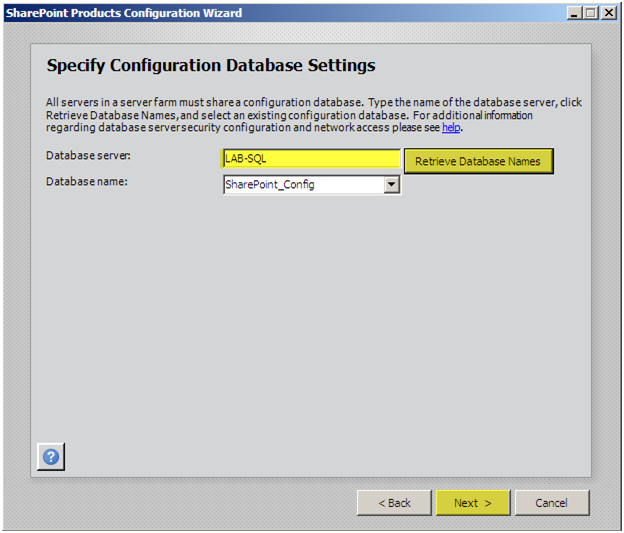The width and height of the screenshot is (624, 533).
Task: Click the Database server field containing LAB-SQL
Action: (x=311, y=159)
